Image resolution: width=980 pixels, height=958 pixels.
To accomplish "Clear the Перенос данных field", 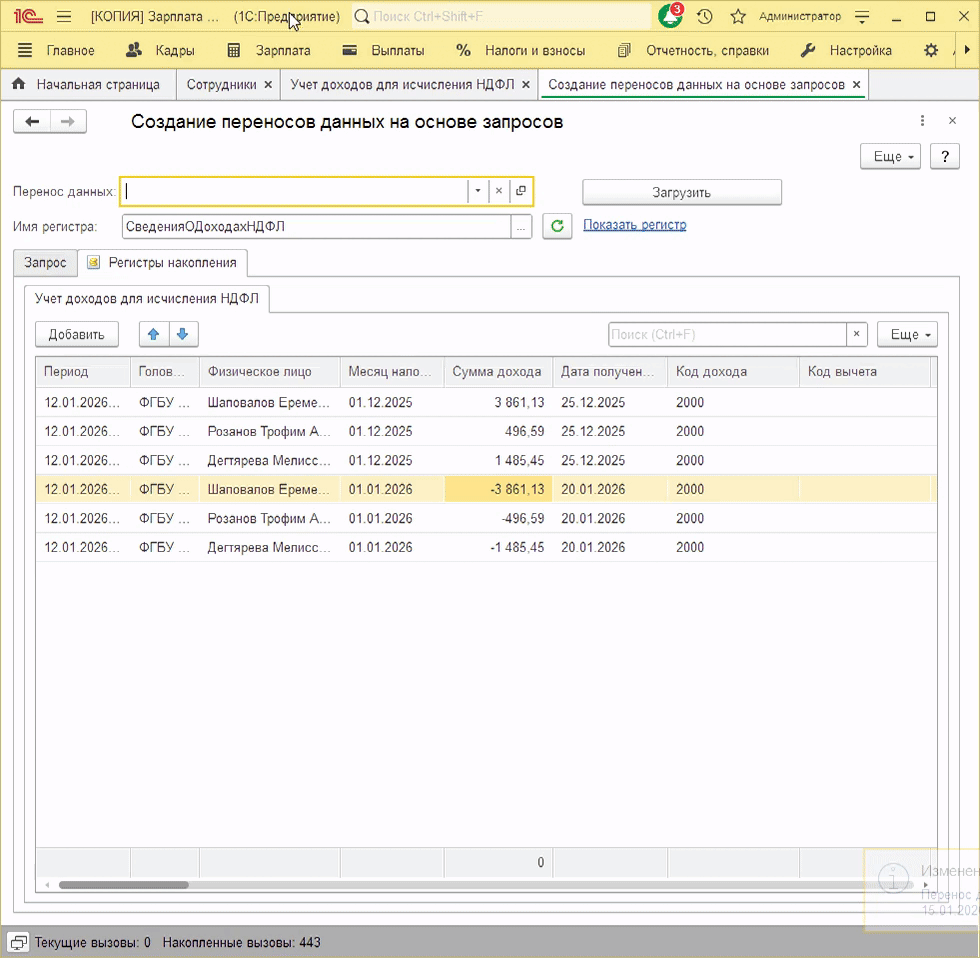I will pyautogui.click(x=499, y=191).
